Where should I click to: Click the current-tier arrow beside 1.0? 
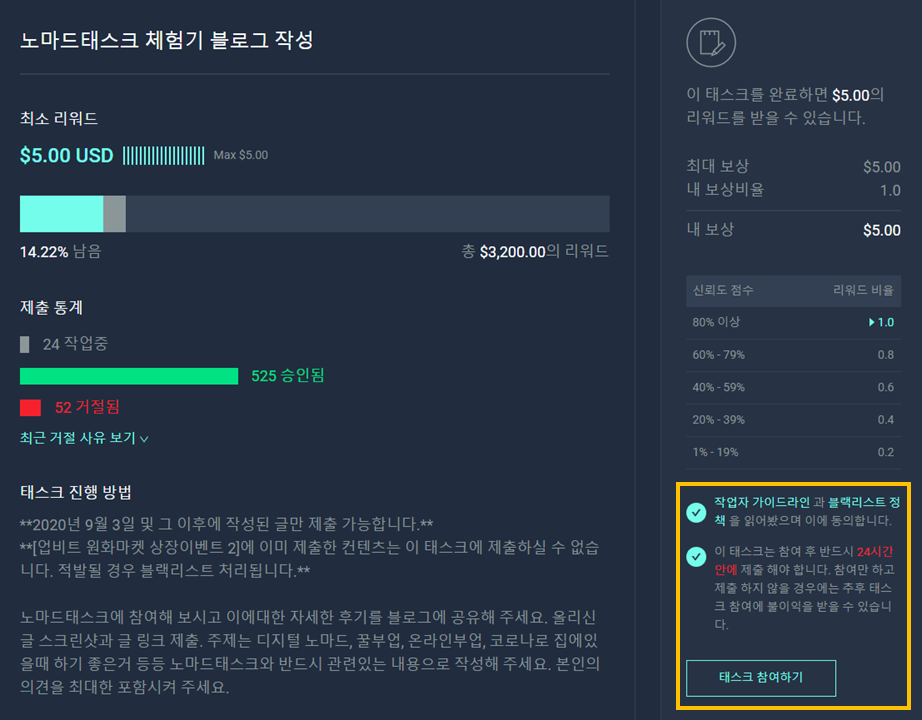point(871,322)
